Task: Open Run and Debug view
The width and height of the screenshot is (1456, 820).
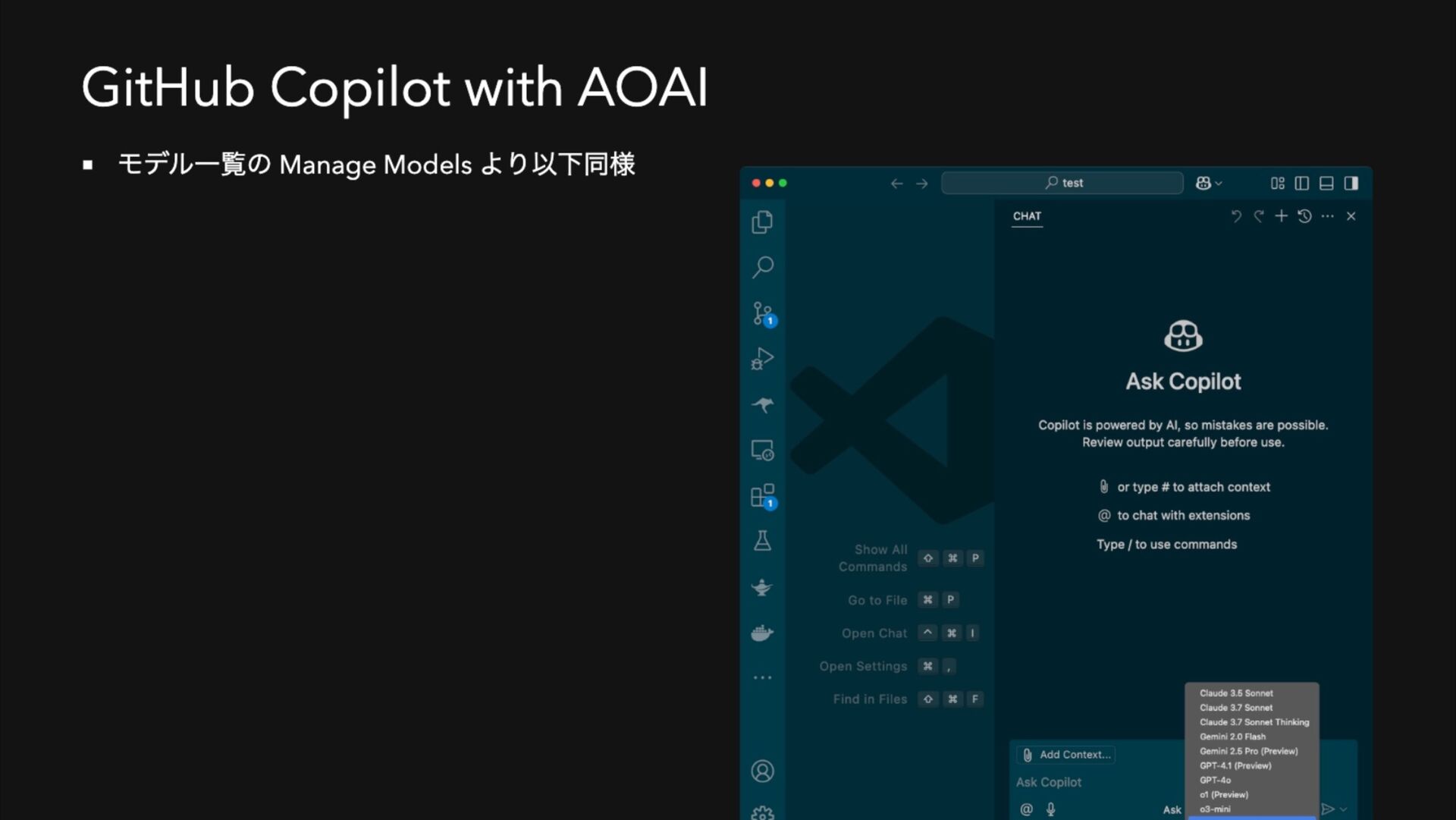Action: (x=762, y=359)
